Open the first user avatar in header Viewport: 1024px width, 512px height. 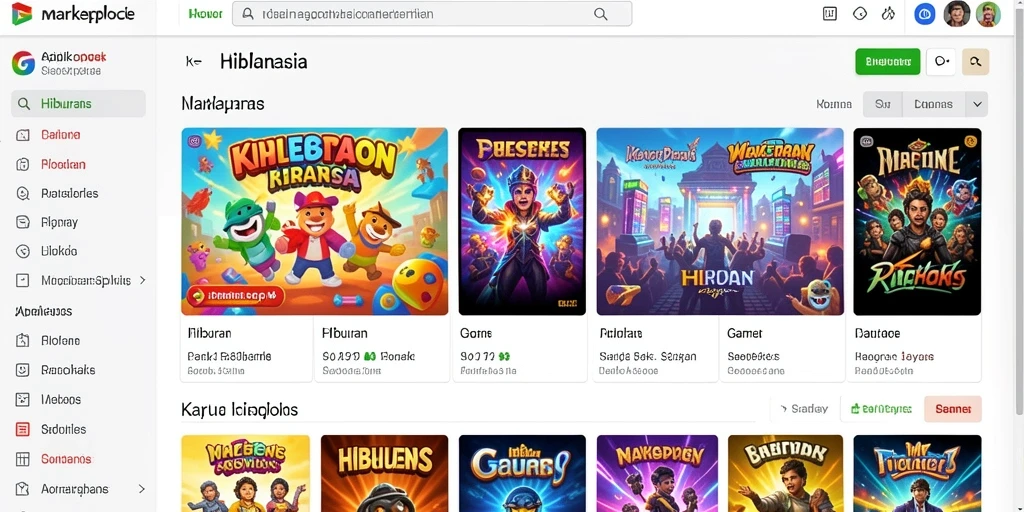tap(957, 14)
